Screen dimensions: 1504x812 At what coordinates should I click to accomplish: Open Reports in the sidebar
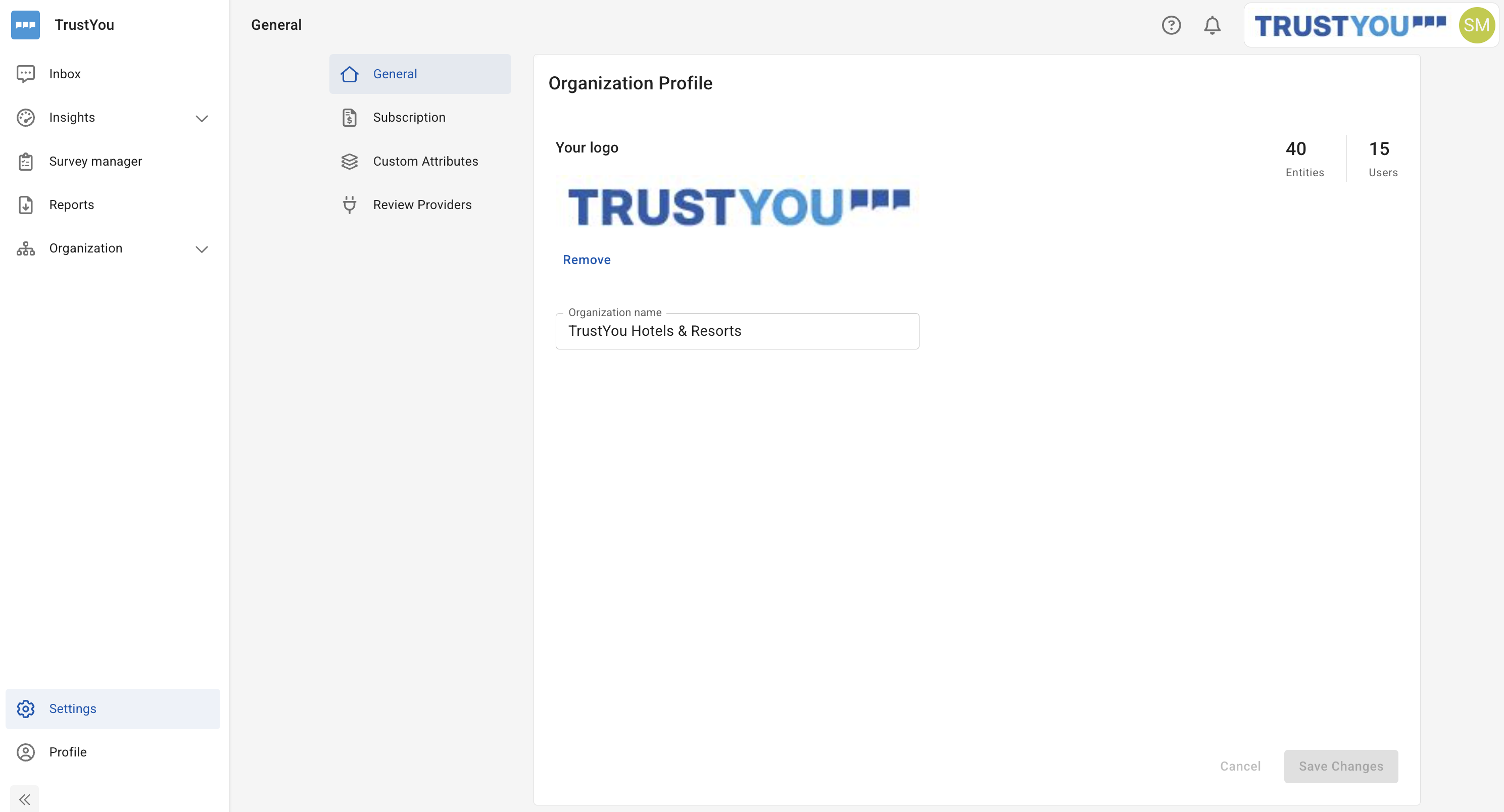tap(113, 205)
